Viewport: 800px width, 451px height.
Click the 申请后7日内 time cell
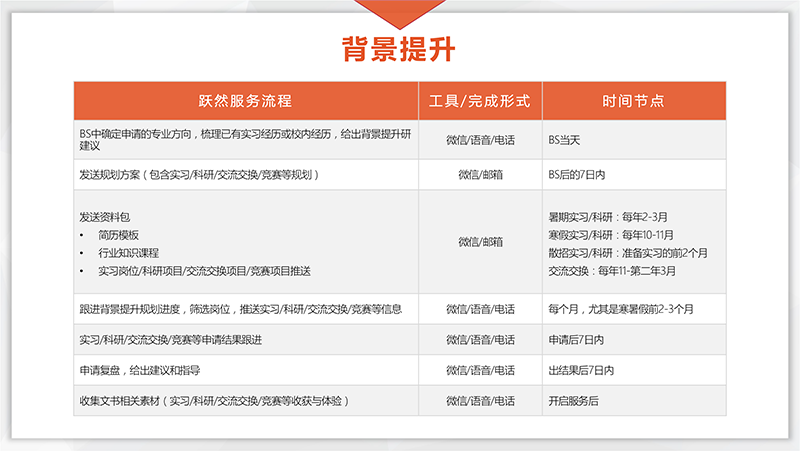point(577,339)
